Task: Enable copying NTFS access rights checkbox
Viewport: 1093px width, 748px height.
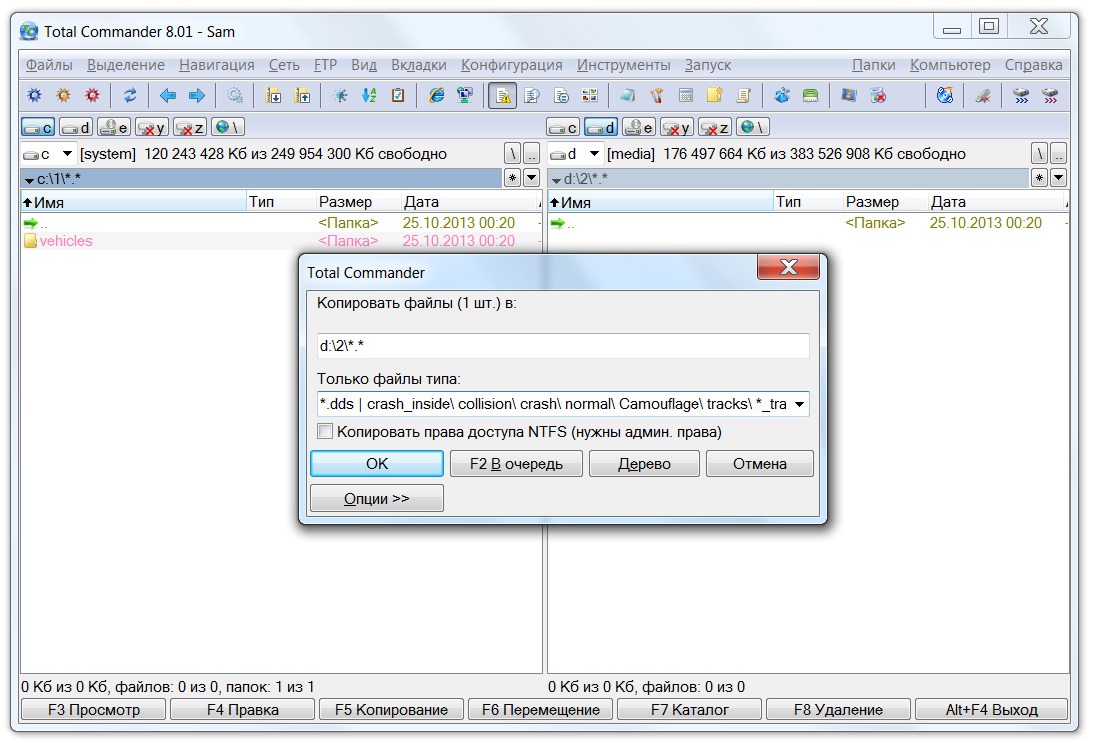Action: point(325,432)
